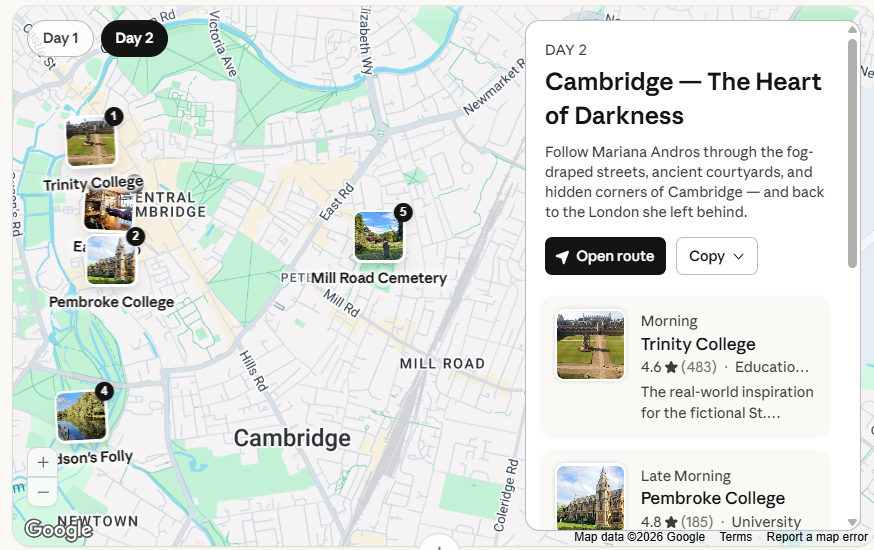
Task: Select the Mill Road Cemetery marker
Action: coord(379,237)
